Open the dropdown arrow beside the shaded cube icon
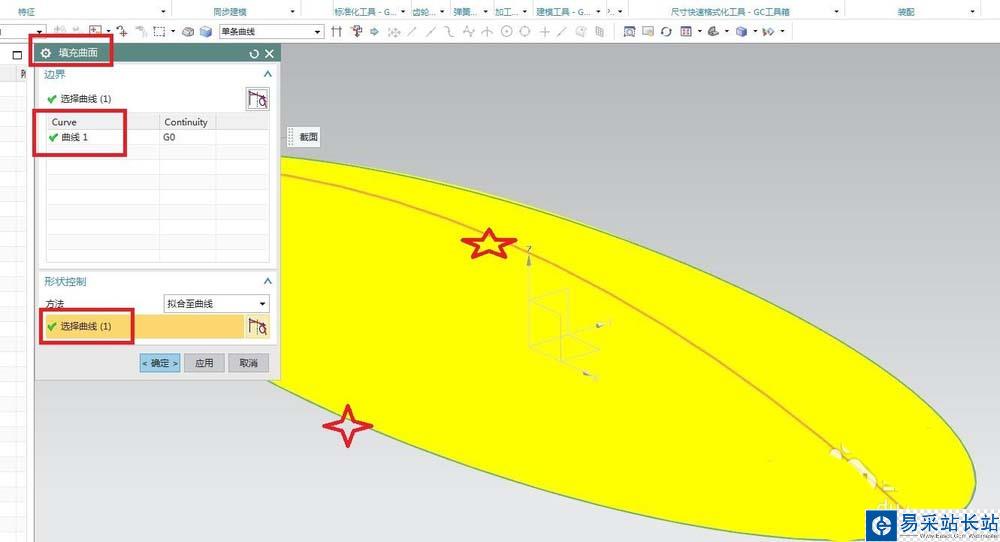 [x=755, y=31]
